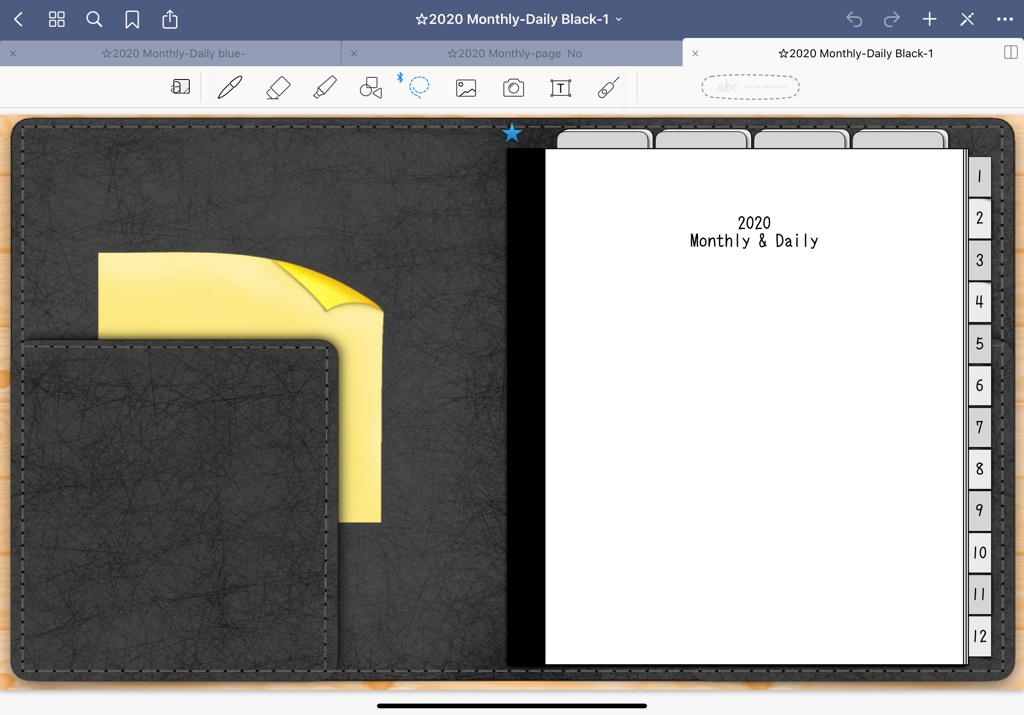
Task: Jump to month 2 side tab
Action: [x=980, y=218]
